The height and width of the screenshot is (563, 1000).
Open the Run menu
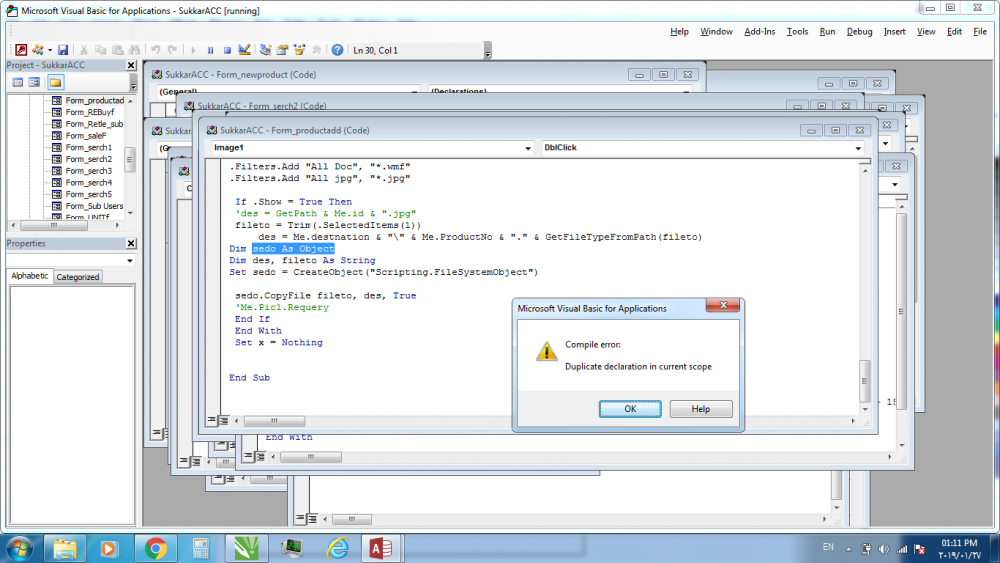tap(827, 31)
